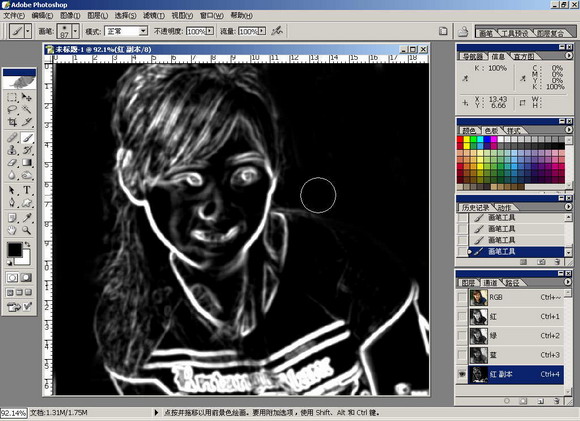Click the zoom percentage field 92.14%
The image size is (580, 421).
(14, 413)
